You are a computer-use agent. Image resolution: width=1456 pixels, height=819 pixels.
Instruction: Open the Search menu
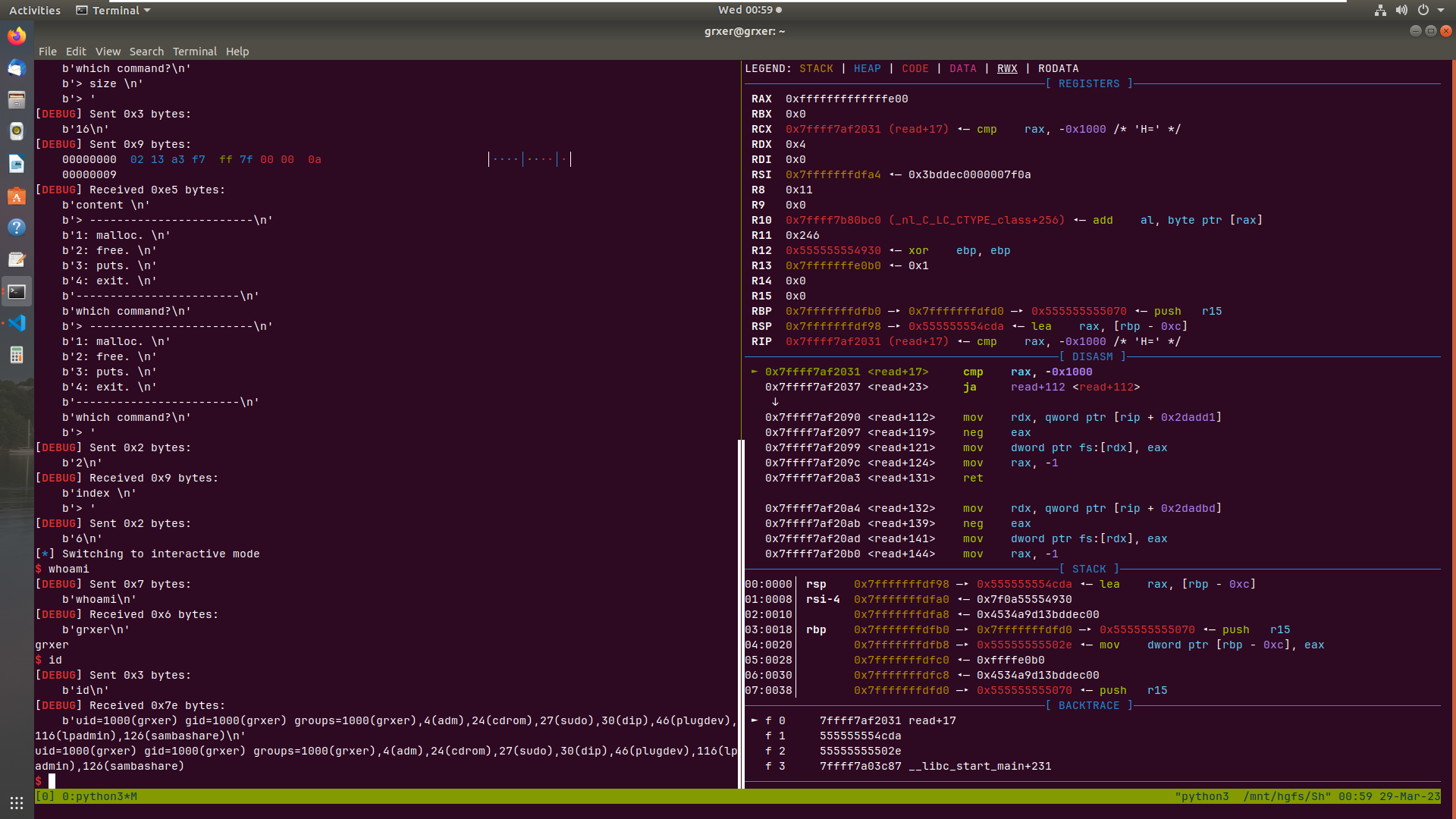click(146, 52)
